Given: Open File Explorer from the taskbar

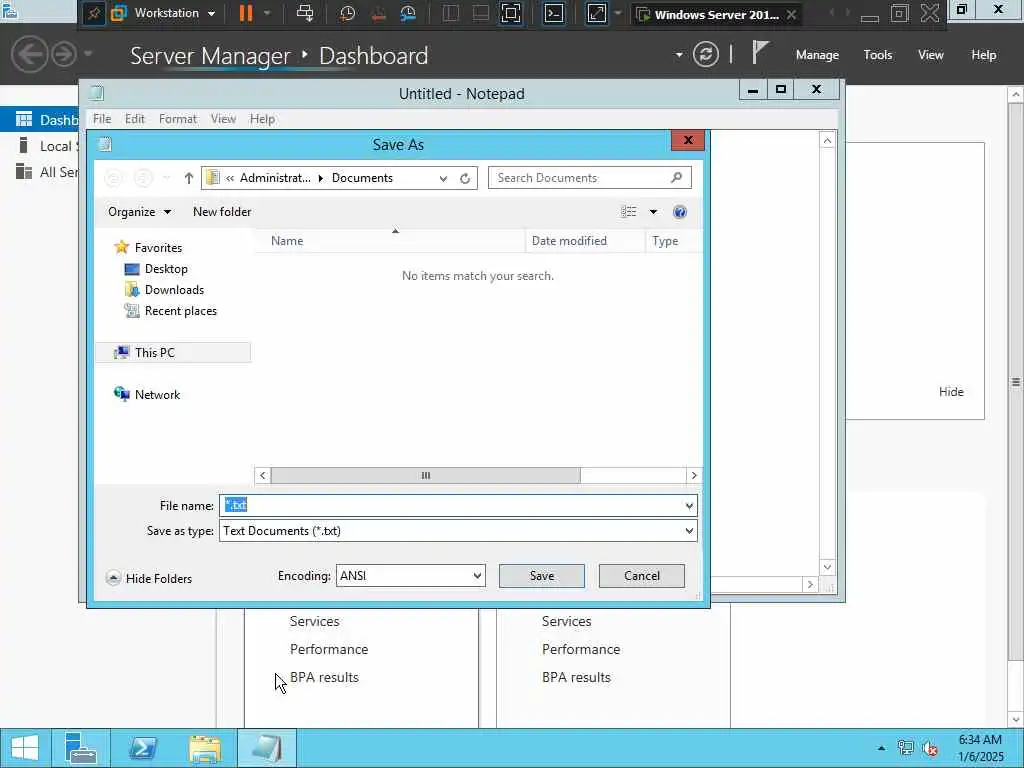Looking at the screenshot, I should [x=204, y=748].
